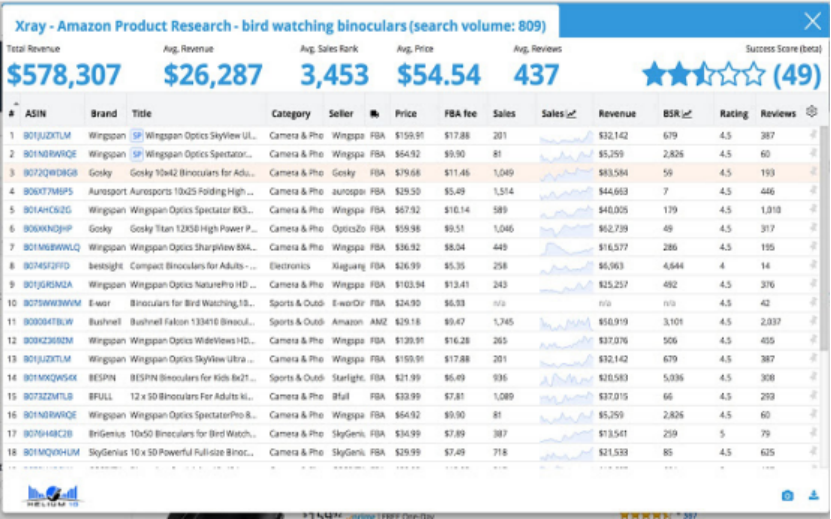
Task: View sales trend graph for row 1
Action: [563, 135]
